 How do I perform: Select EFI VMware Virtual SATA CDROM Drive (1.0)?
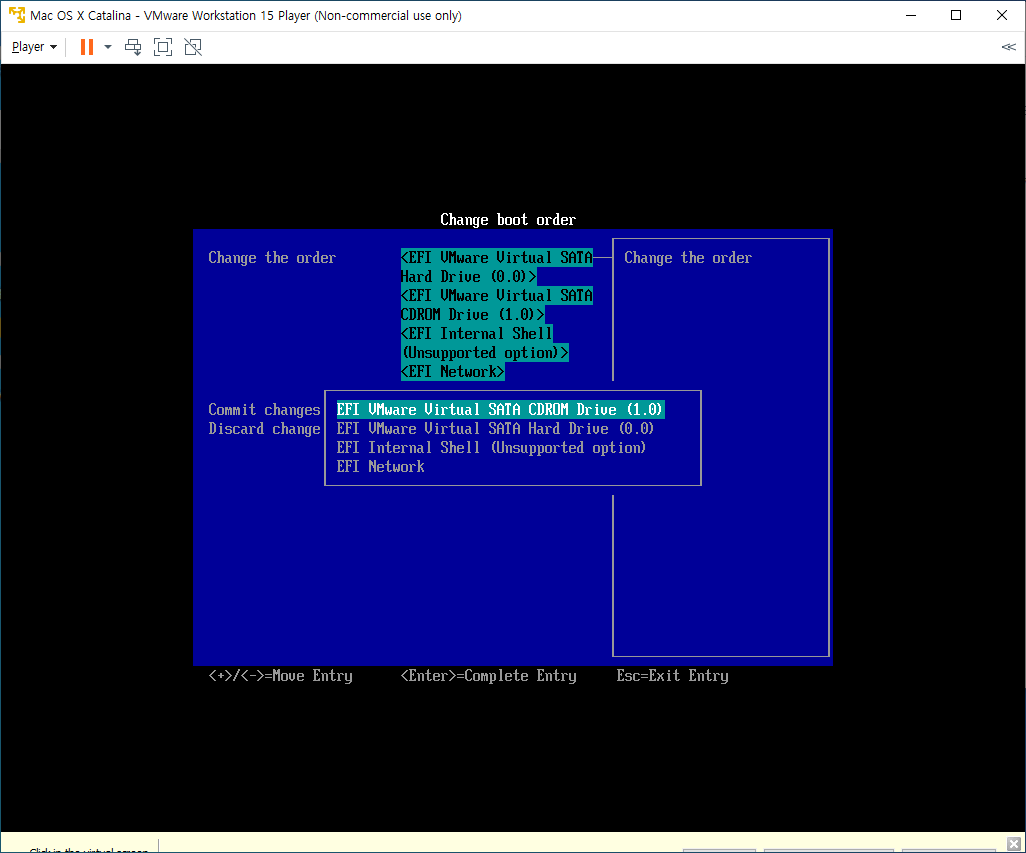tap(501, 409)
